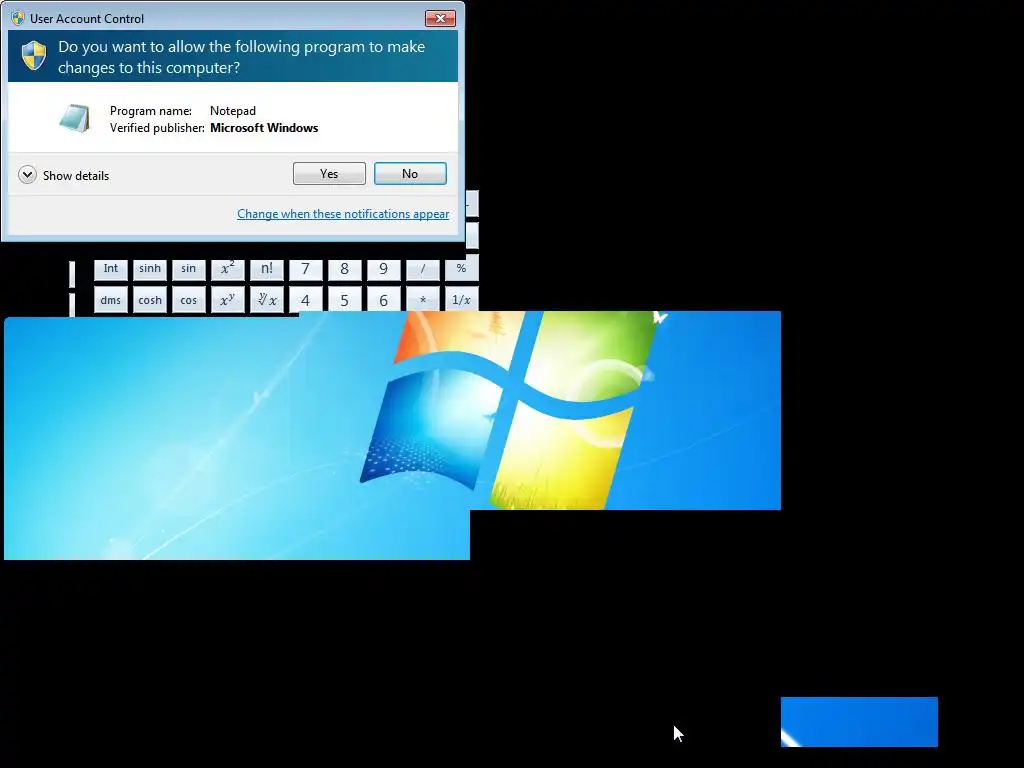The height and width of the screenshot is (768, 1024).
Task: Click the Notepad program icon
Action: 74,118
